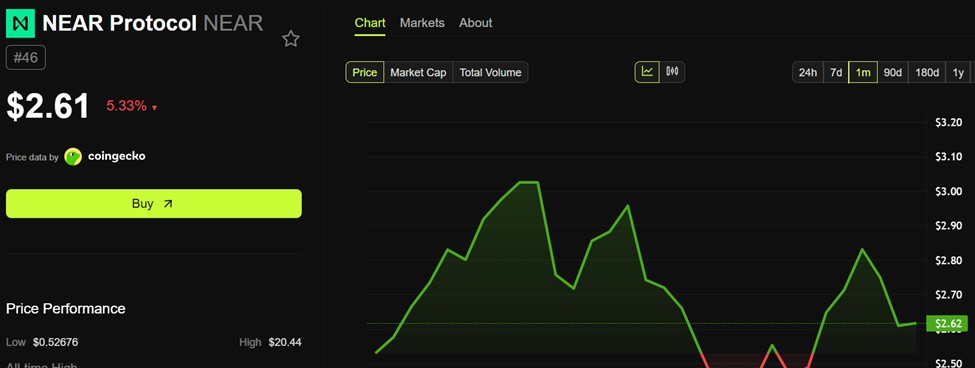Image resolution: width=975 pixels, height=368 pixels.
Task: Select the Total Volume data toggle
Action: click(491, 72)
